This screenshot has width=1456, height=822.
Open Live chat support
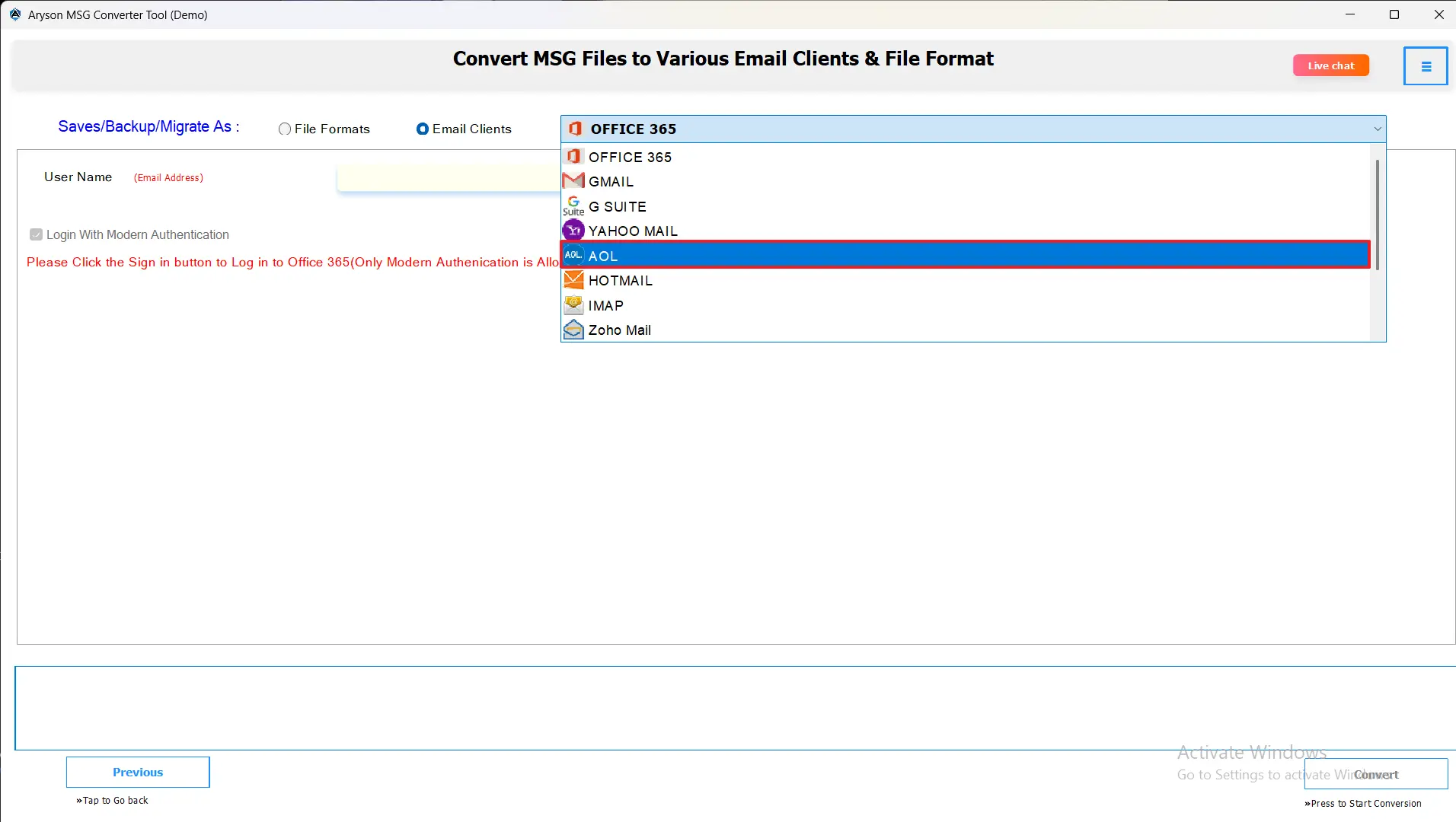1330,65
